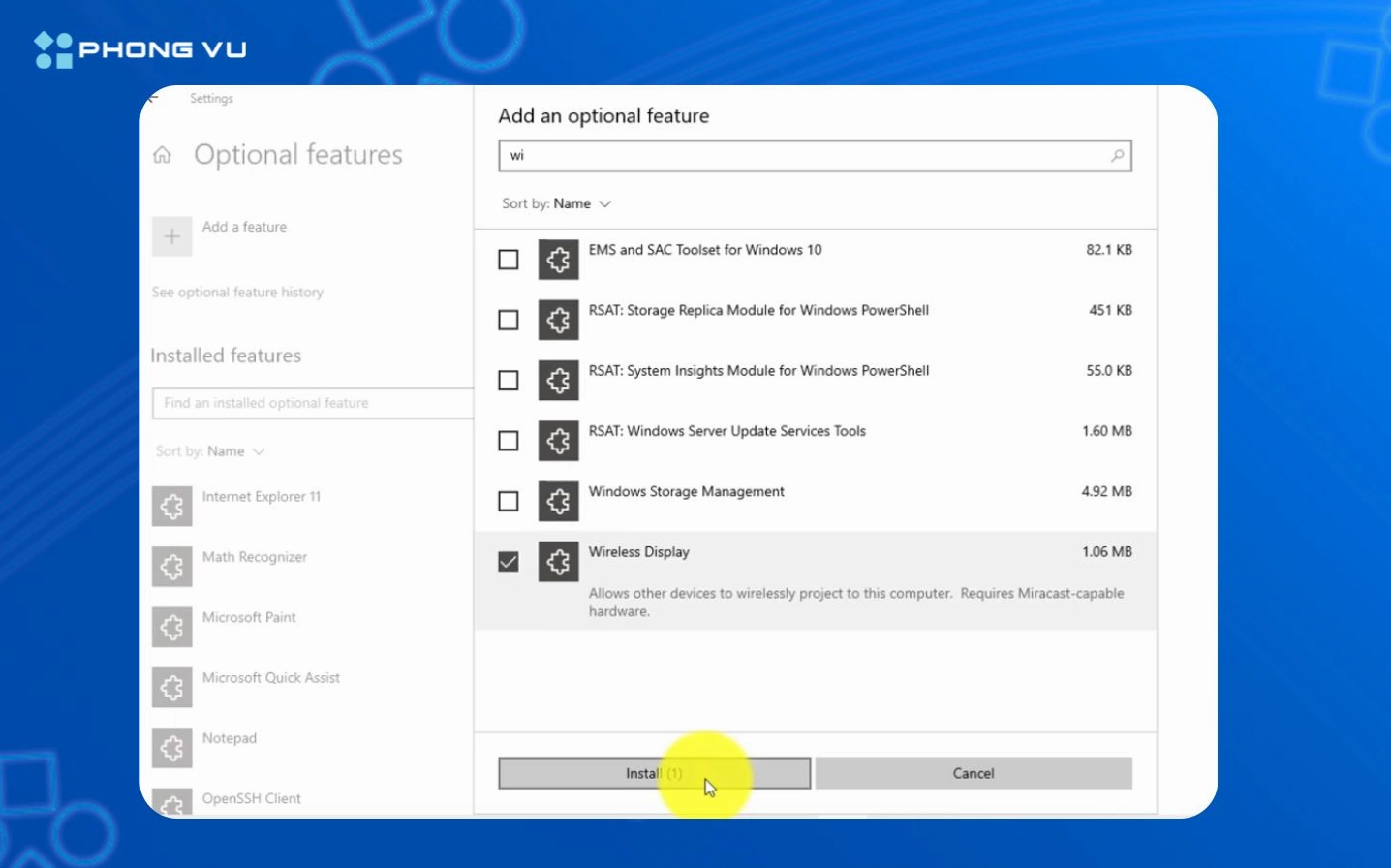The height and width of the screenshot is (868, 1391).
Task: Uncheck the Wireless Display checkbox
Action: point(509,562)
